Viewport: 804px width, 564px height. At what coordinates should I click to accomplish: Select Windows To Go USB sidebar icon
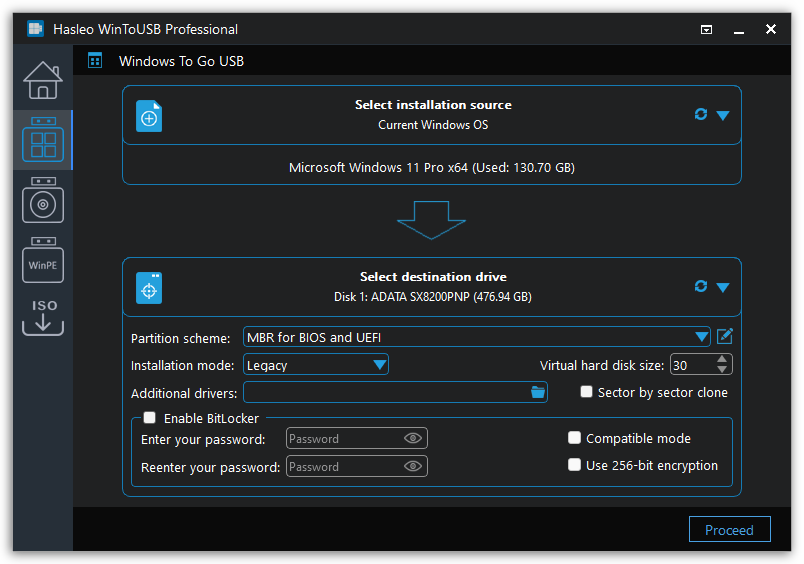pos(43,139)
